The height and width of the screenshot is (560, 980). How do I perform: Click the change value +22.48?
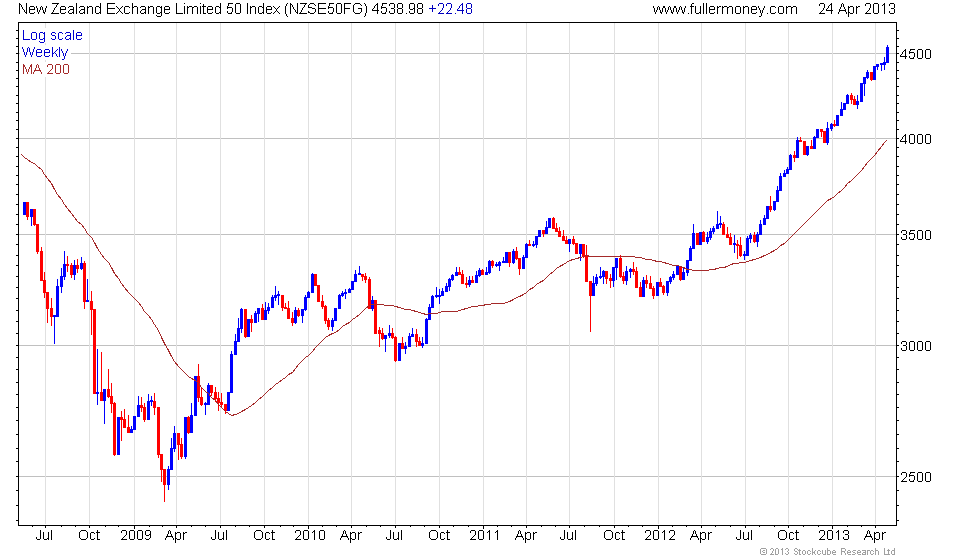(x=450, y=9)
